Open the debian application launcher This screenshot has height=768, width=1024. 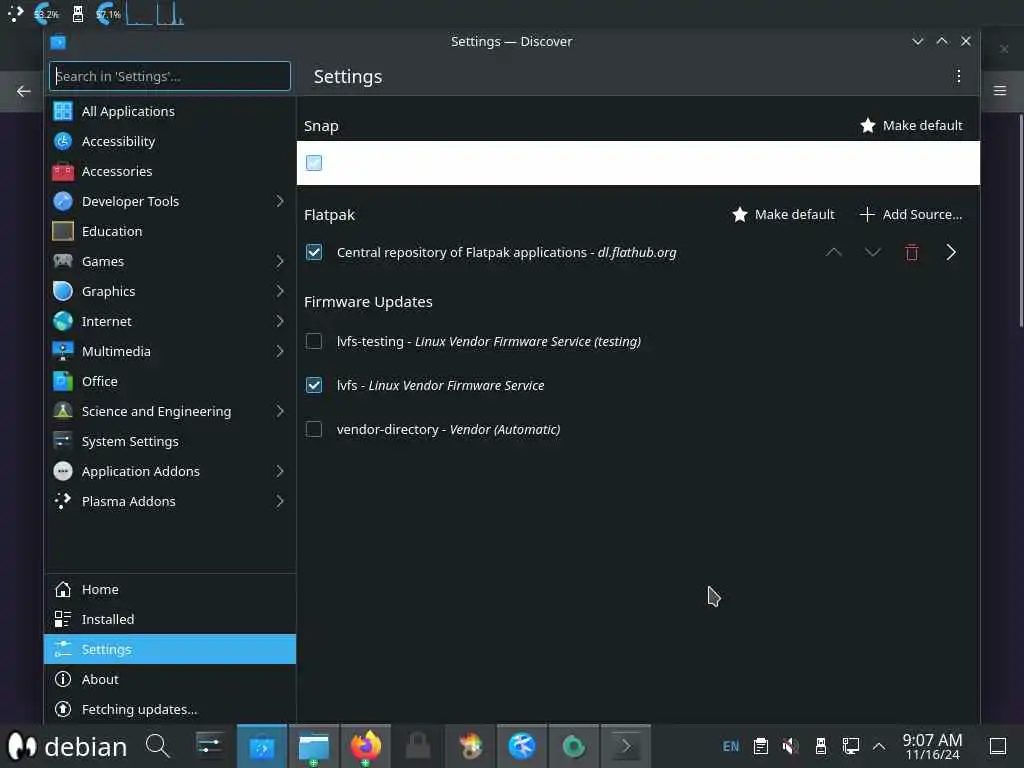[67, 746]
